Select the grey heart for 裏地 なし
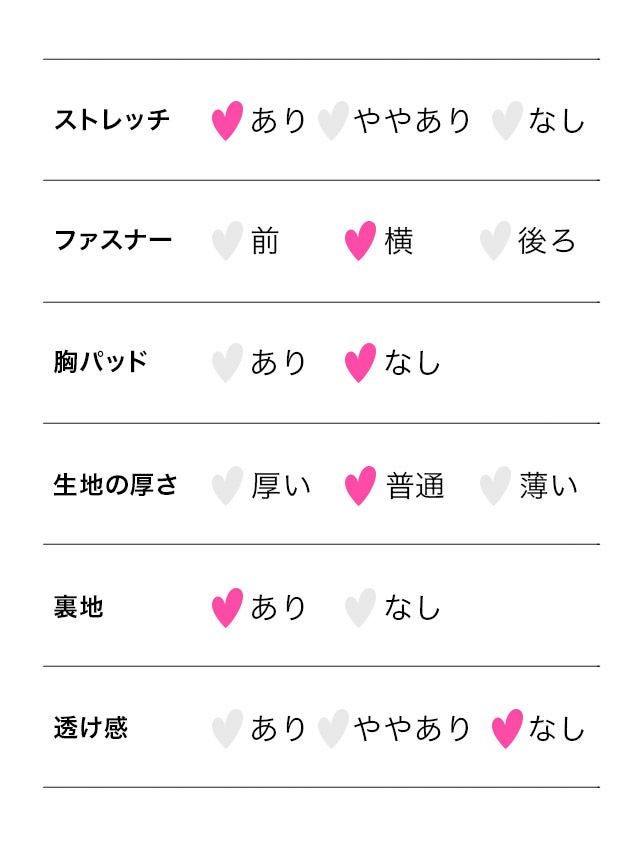This screenshot has width=640, height=854. 360,608
